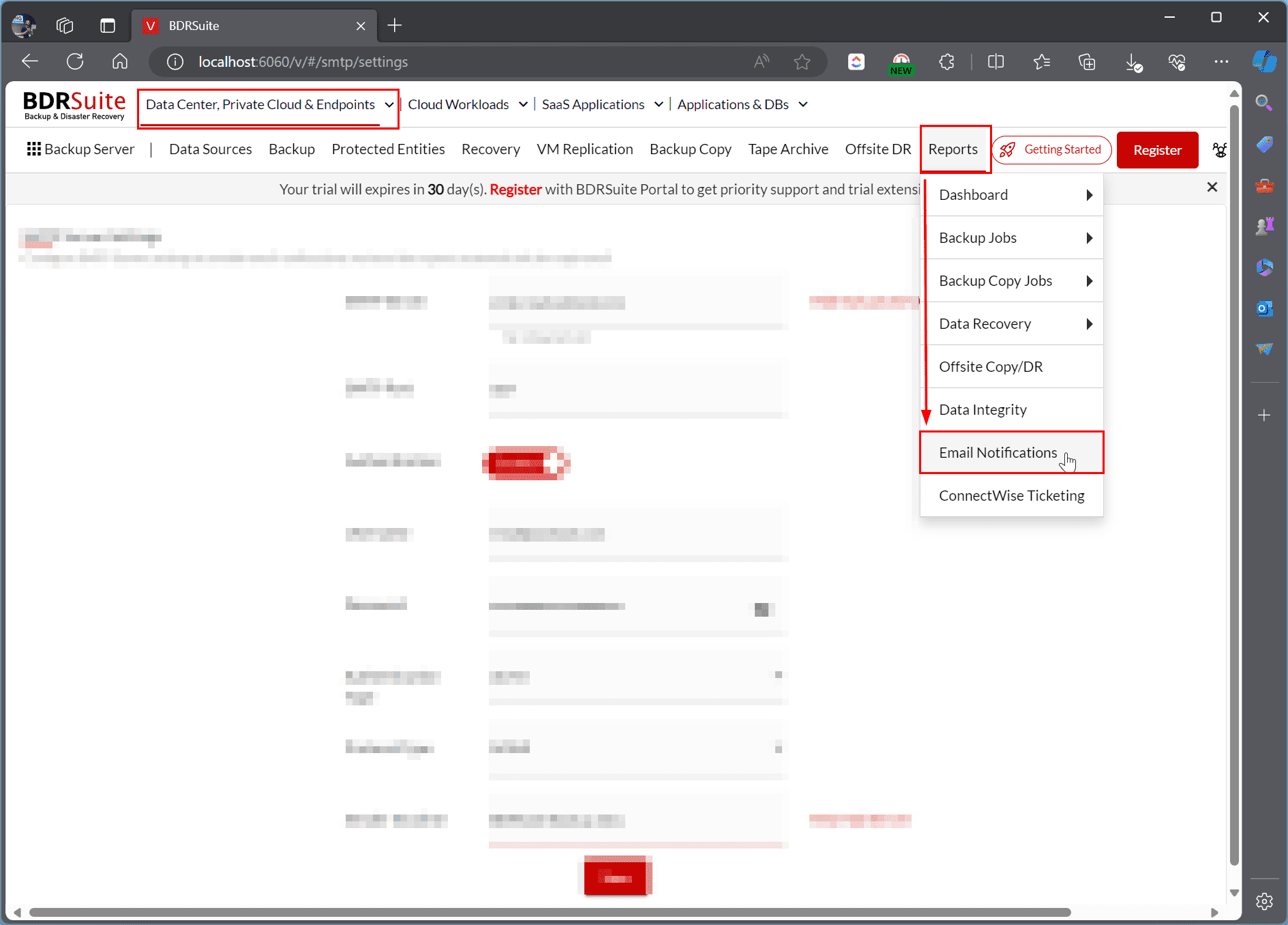1288x925 pixels.
Task: Select Data Integrity from the Reports menu
Action: click(x=1012, y=410)
